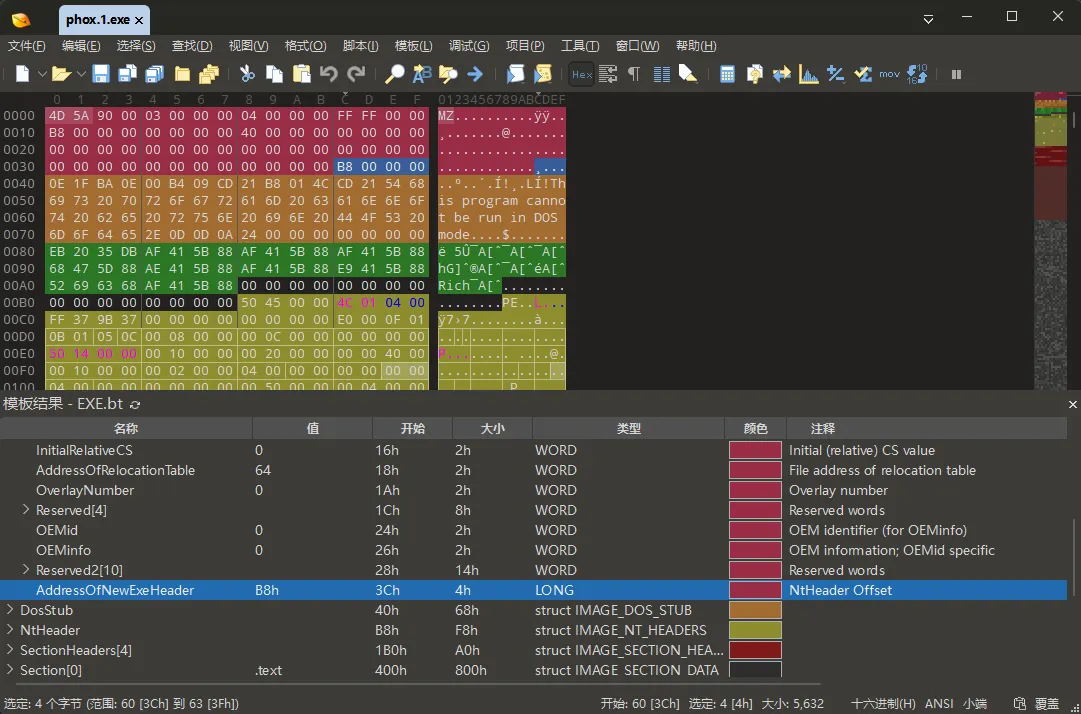
Task: Sort by the 开始 column header
Action: (x=412, y=429)
